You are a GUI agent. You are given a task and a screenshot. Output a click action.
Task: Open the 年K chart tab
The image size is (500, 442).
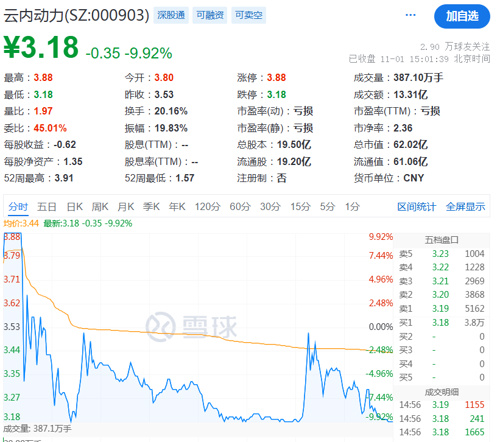pos(177,207)
